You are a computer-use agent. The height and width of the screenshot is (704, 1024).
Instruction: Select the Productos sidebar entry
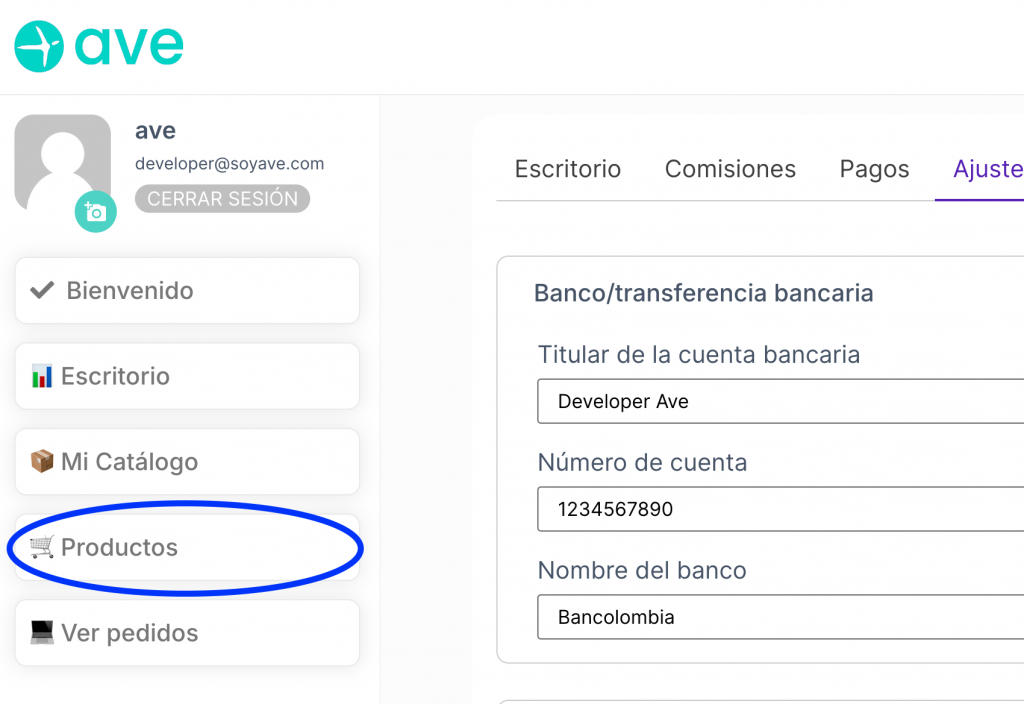187,547
